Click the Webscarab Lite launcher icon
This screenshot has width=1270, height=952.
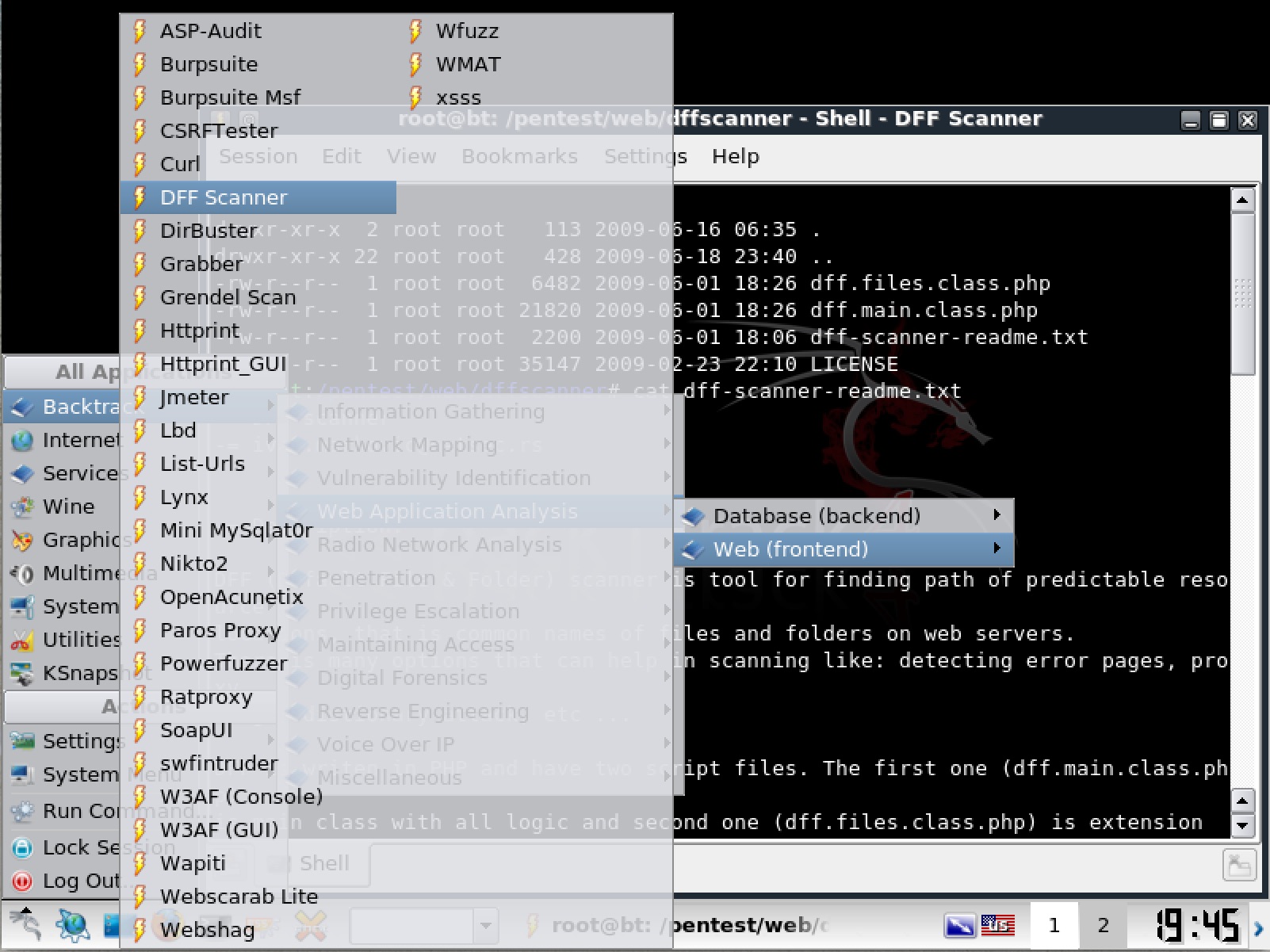140,897
